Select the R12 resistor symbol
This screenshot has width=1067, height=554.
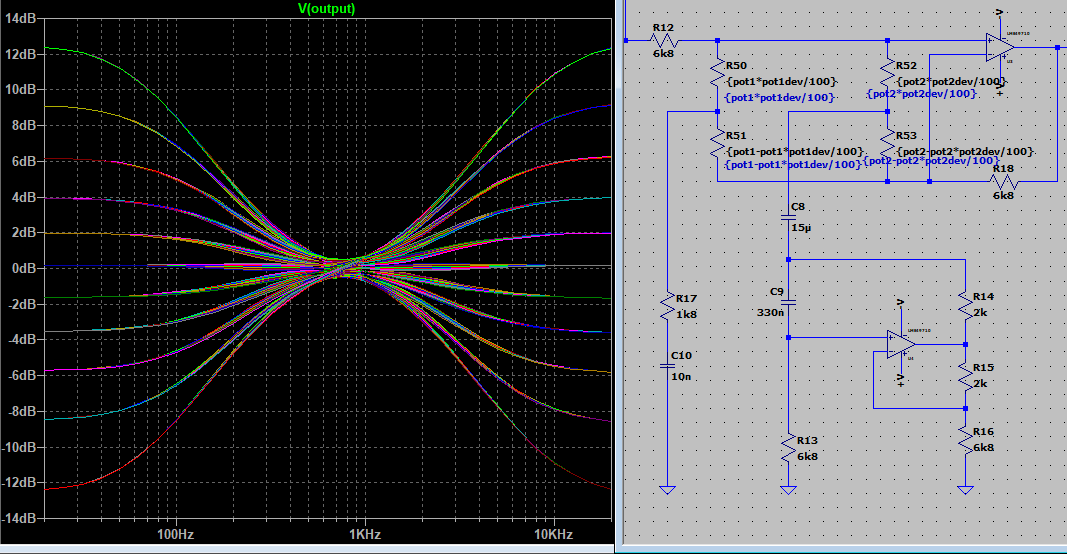point(663,41)
